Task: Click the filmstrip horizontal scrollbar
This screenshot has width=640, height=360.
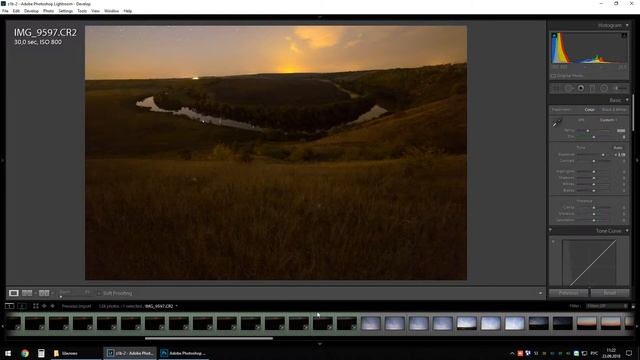Action: (x=209, y=338)
